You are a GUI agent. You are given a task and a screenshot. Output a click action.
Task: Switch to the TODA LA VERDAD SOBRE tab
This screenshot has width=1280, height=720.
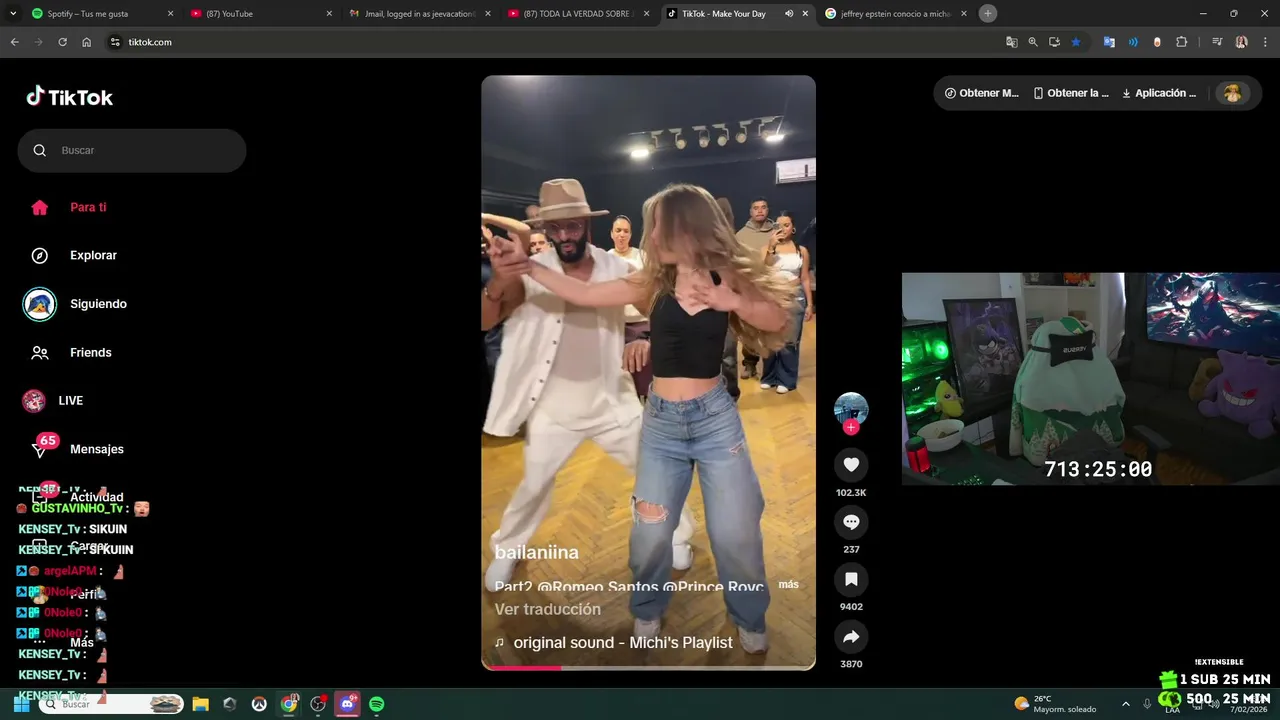578,14
